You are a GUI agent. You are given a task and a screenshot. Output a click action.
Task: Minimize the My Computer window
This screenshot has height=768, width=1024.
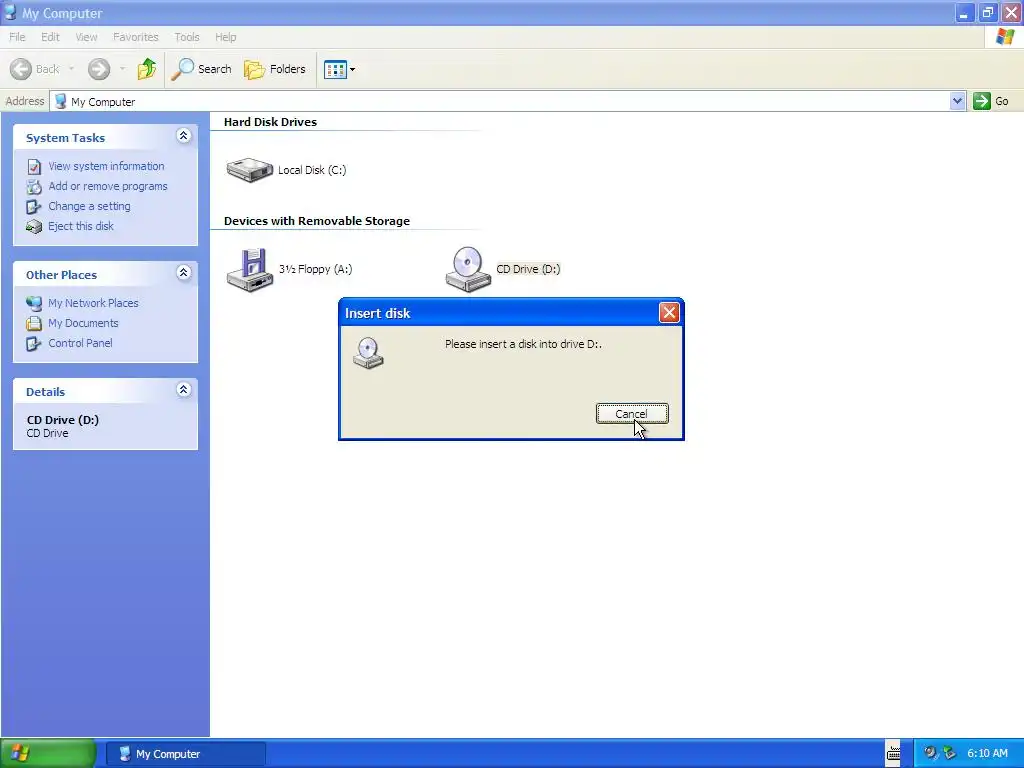pos(964,12)
